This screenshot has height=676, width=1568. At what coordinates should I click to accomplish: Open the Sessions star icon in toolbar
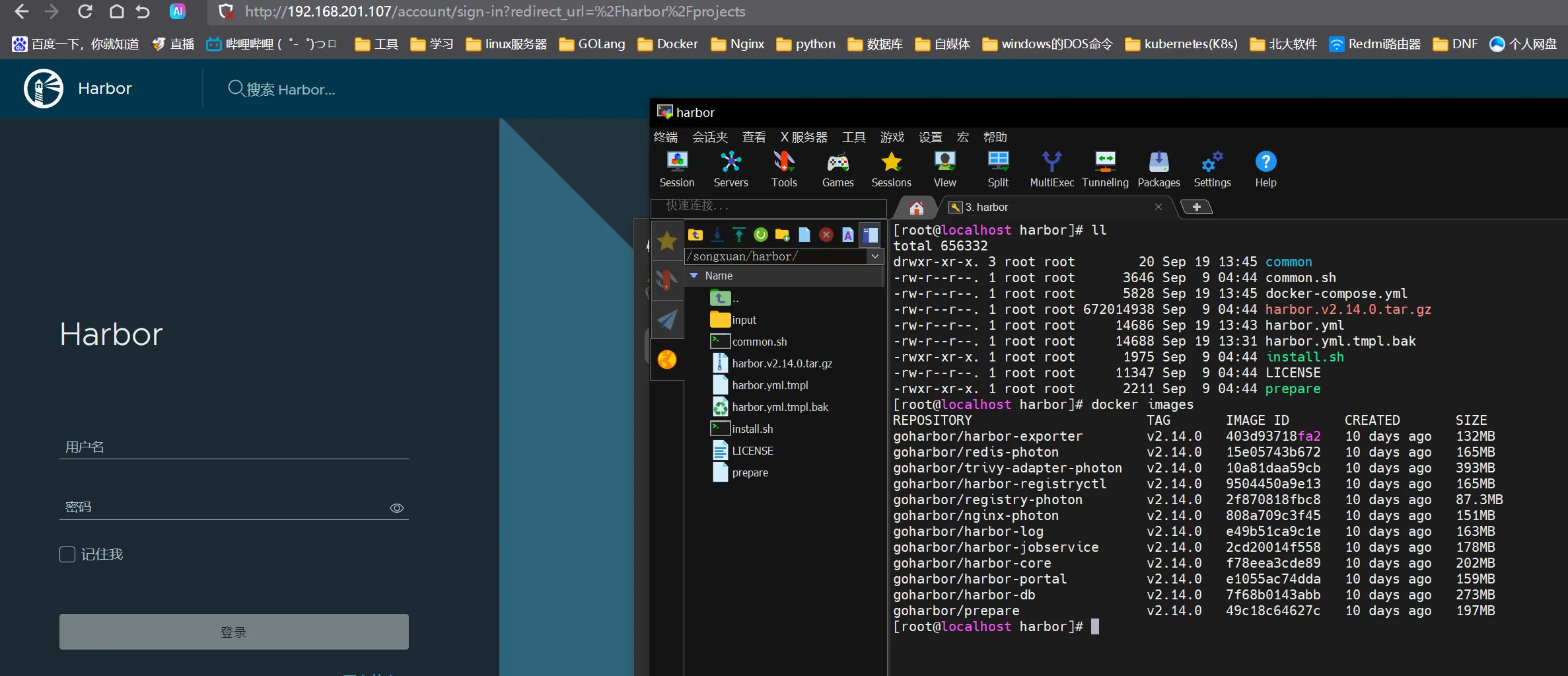tap(891, 169)
